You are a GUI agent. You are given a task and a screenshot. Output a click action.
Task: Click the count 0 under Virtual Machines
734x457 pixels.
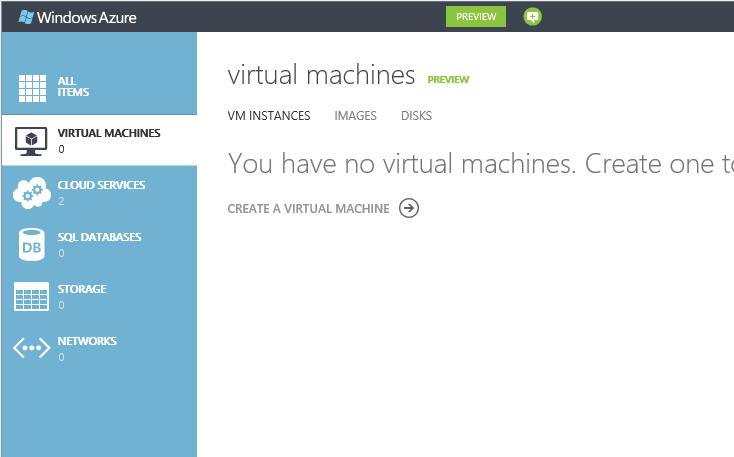pyautogui.click(x=61, y=149)
